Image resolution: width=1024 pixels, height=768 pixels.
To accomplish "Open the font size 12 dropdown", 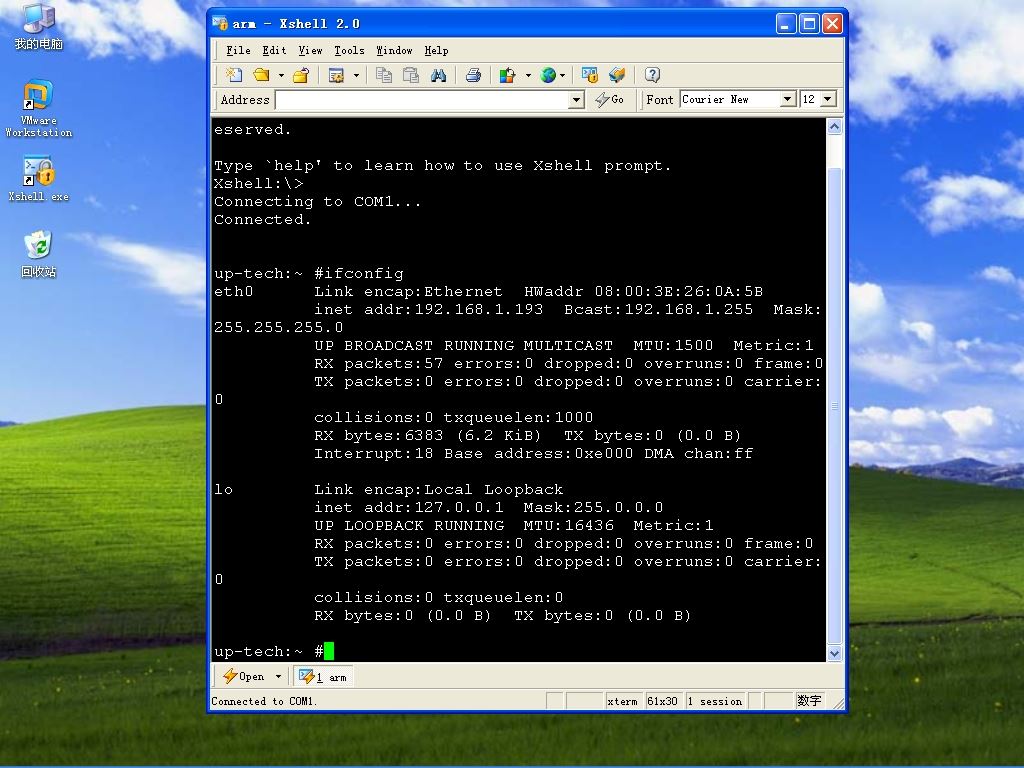I will click(x=828, y=99).
